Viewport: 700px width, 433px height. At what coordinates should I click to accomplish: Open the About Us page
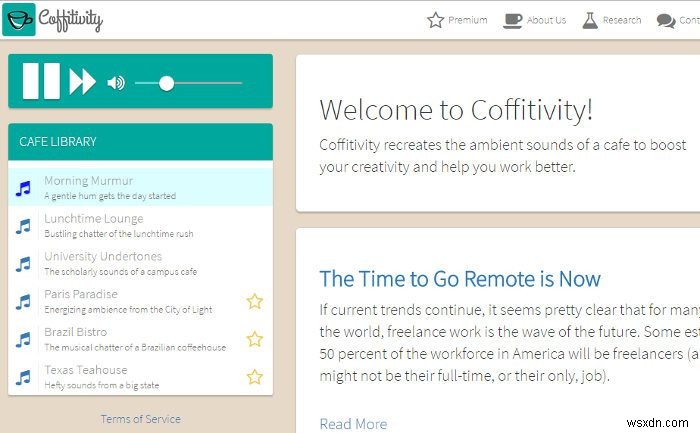click(546, 20)
